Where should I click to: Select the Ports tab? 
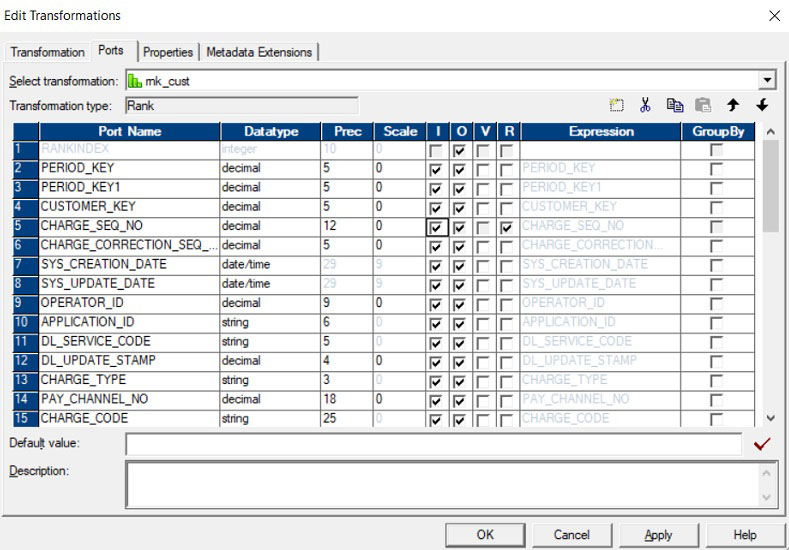(x=111, y=50)
